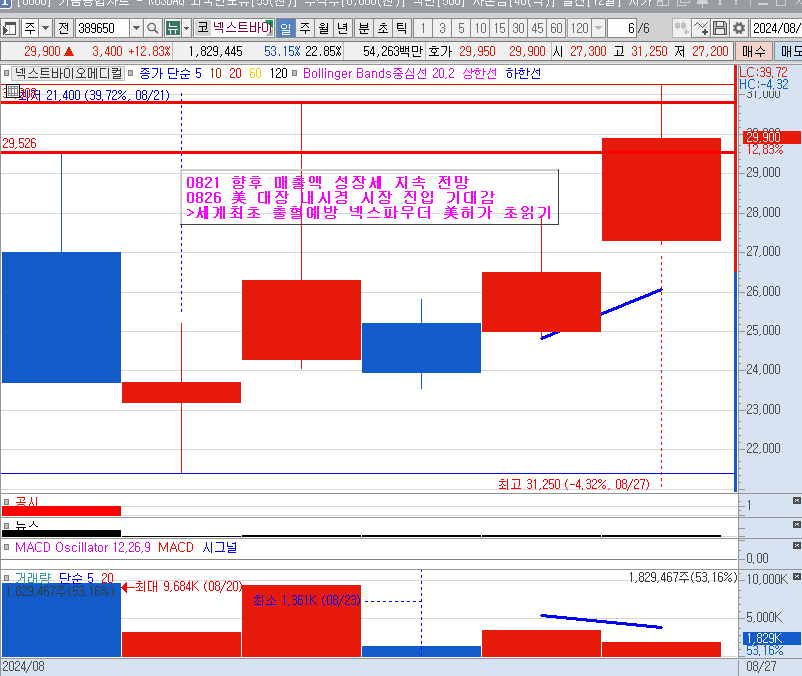
Task: Open the dropdown next to 주 at far left
Action: [46, 28]
